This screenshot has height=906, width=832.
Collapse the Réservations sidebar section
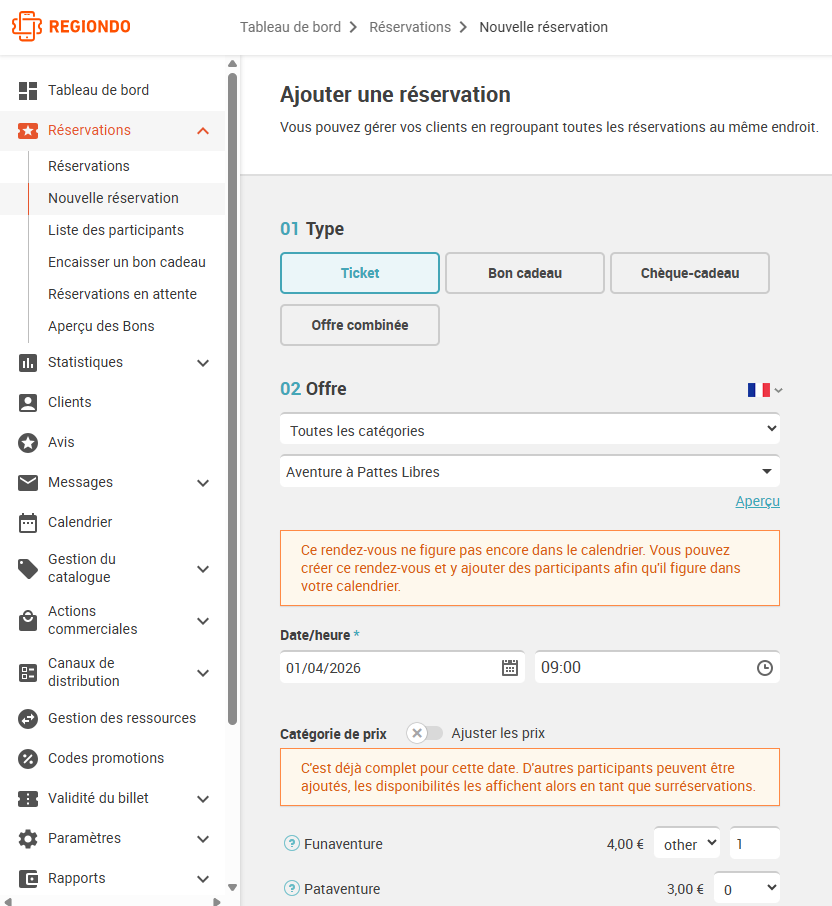coord(203,131)
